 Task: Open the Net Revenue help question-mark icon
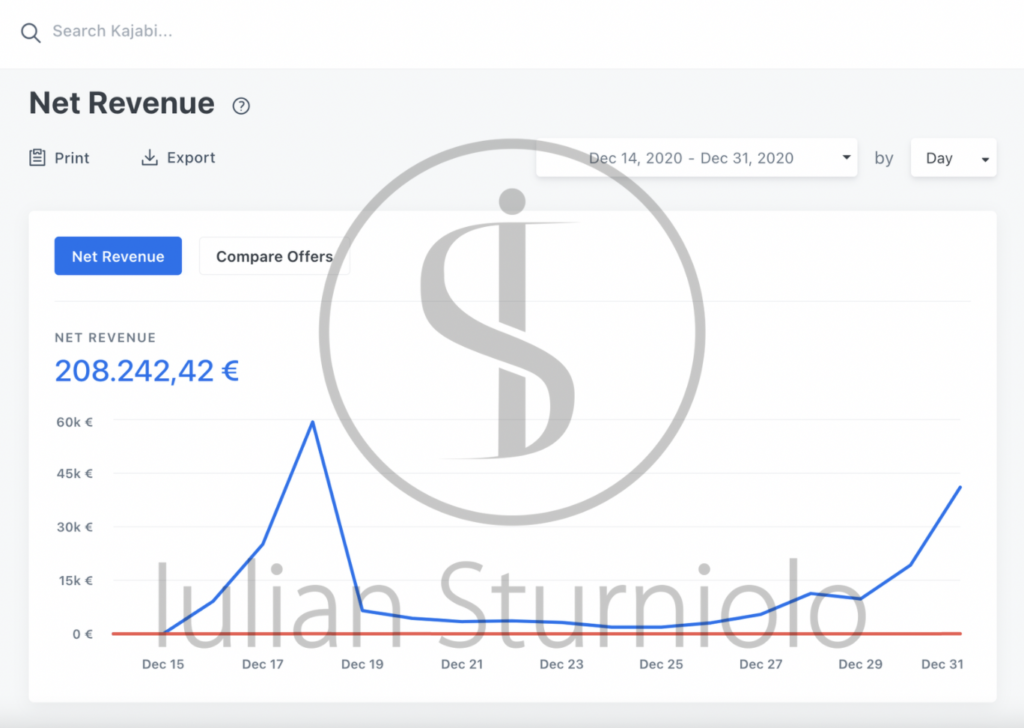point(241,106)
